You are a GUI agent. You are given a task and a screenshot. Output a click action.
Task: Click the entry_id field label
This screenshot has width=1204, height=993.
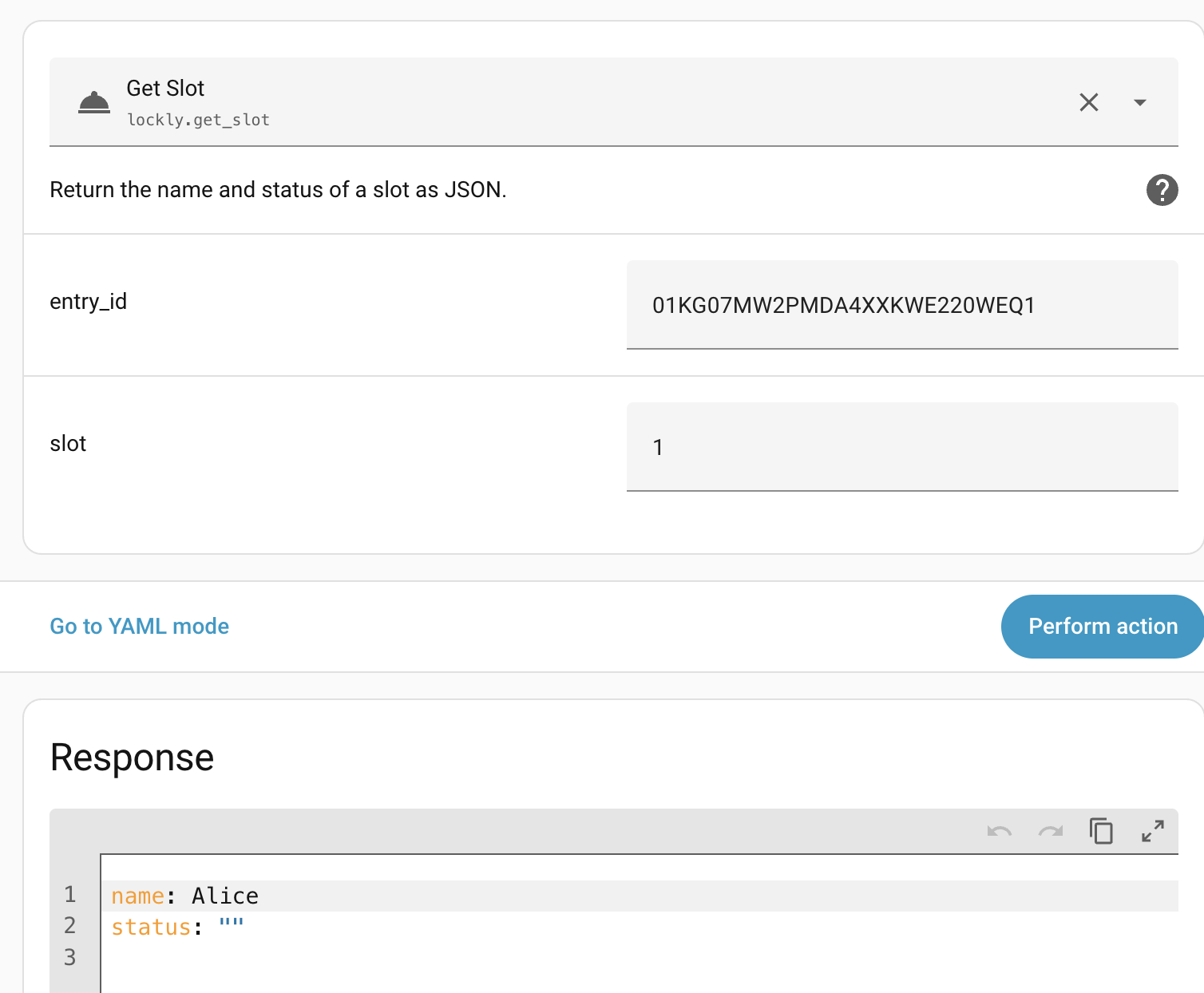(89, 302)
